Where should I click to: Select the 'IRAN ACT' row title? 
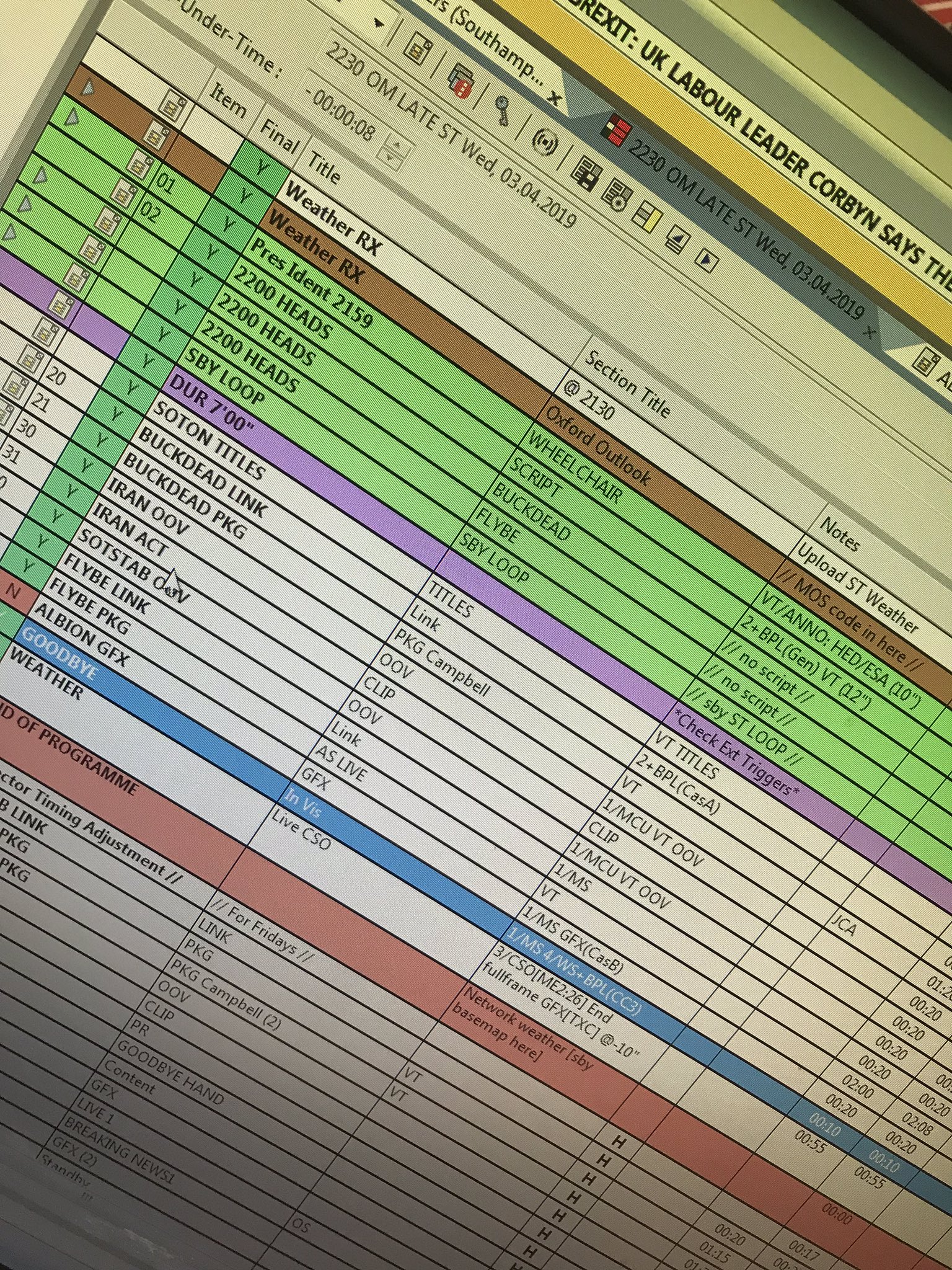point(130,530)
